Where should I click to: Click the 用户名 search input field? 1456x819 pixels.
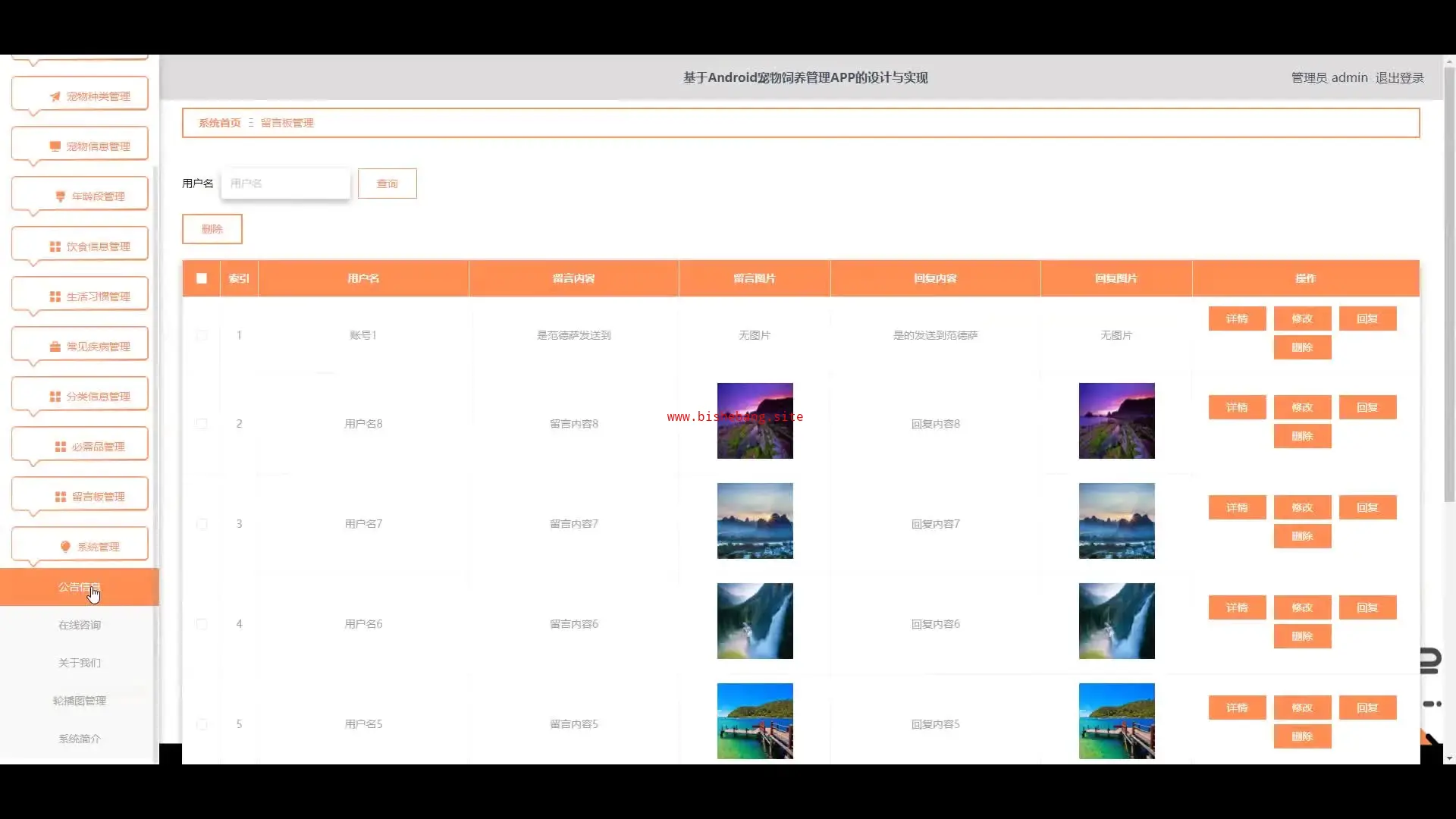point(286,184)
